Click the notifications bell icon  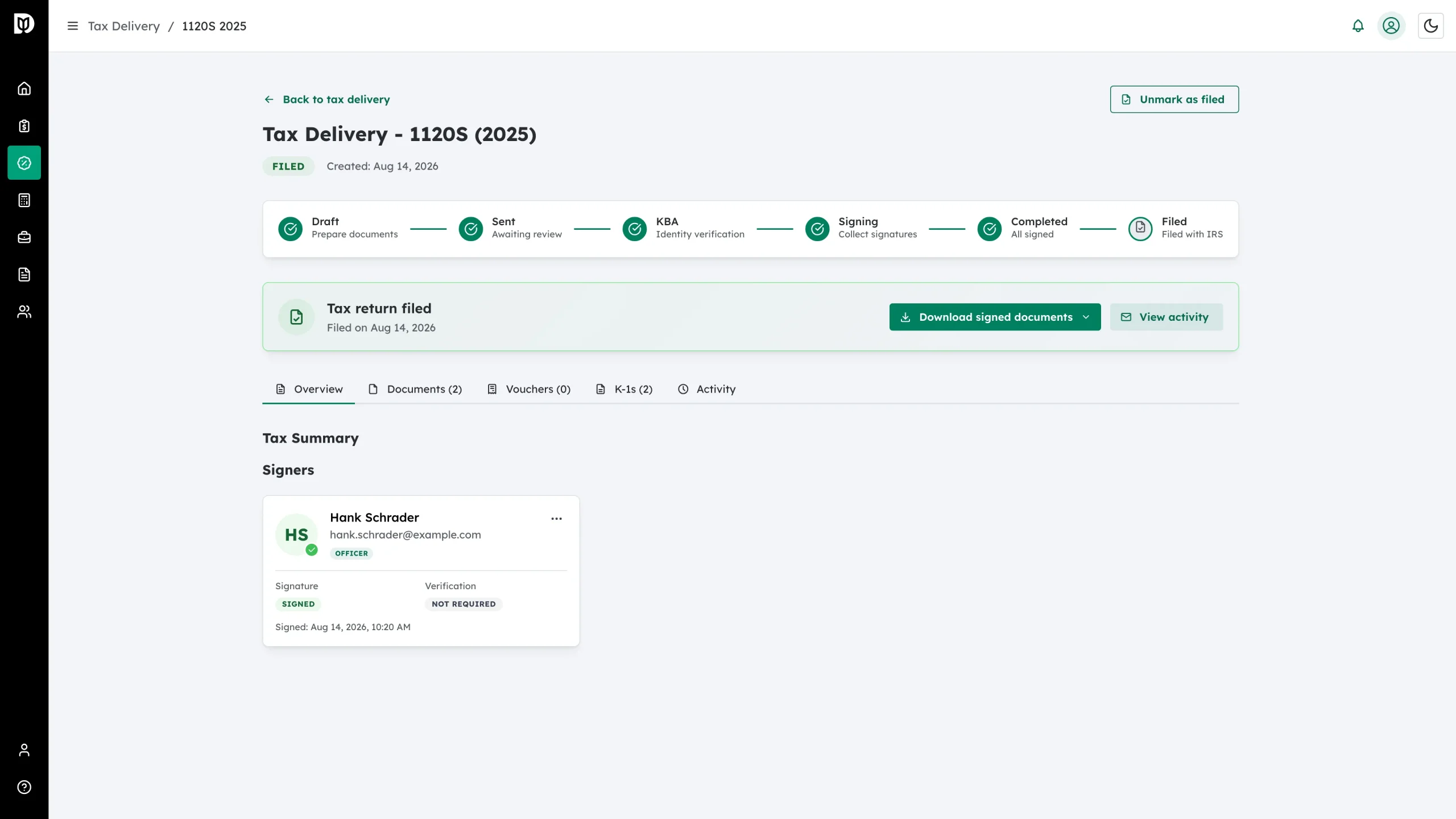click(1358, 26)
